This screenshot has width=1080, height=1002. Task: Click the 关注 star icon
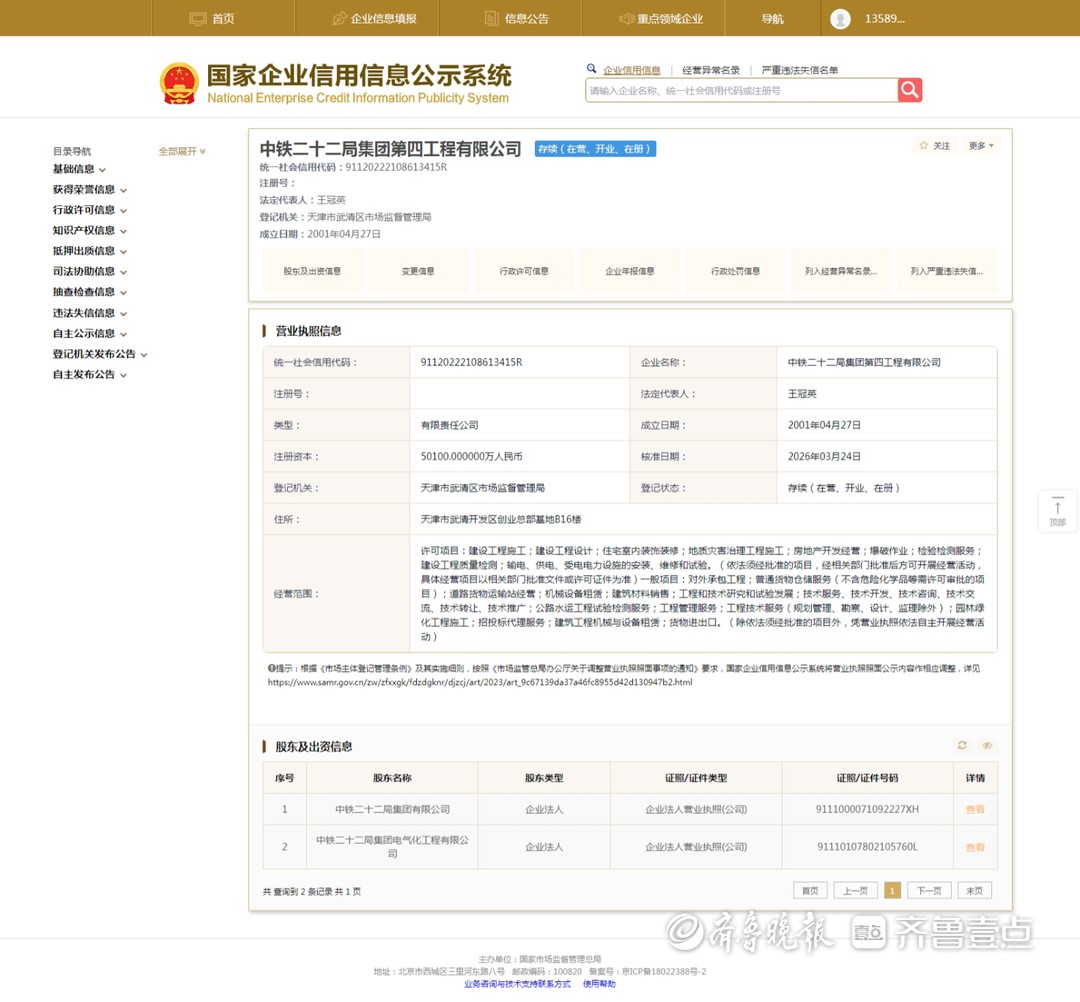tap(924, 145)
